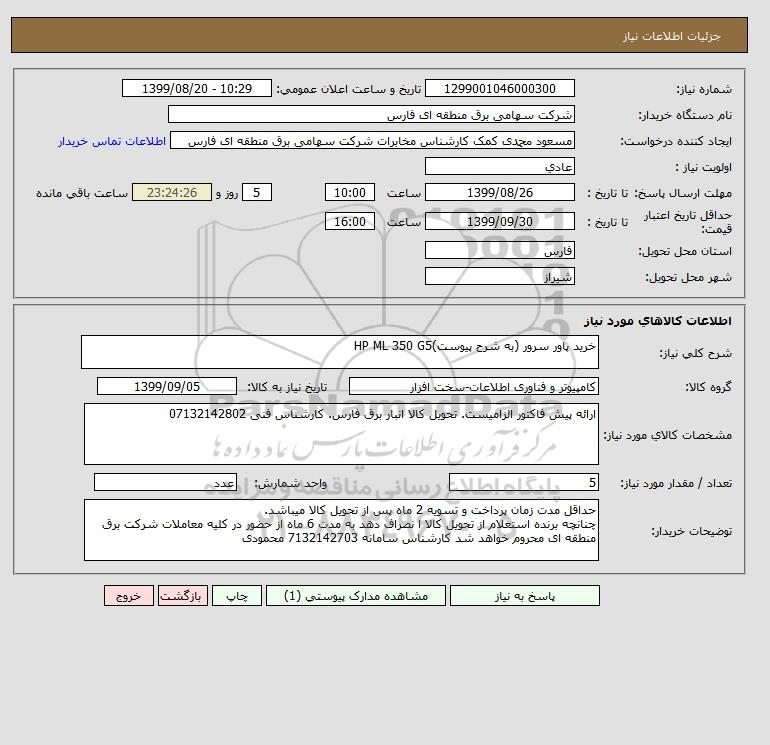Click the 'بازگشت' back button
Image resolution: width=770 pixels, height=745 pixels.
click(x=183, y=596)
